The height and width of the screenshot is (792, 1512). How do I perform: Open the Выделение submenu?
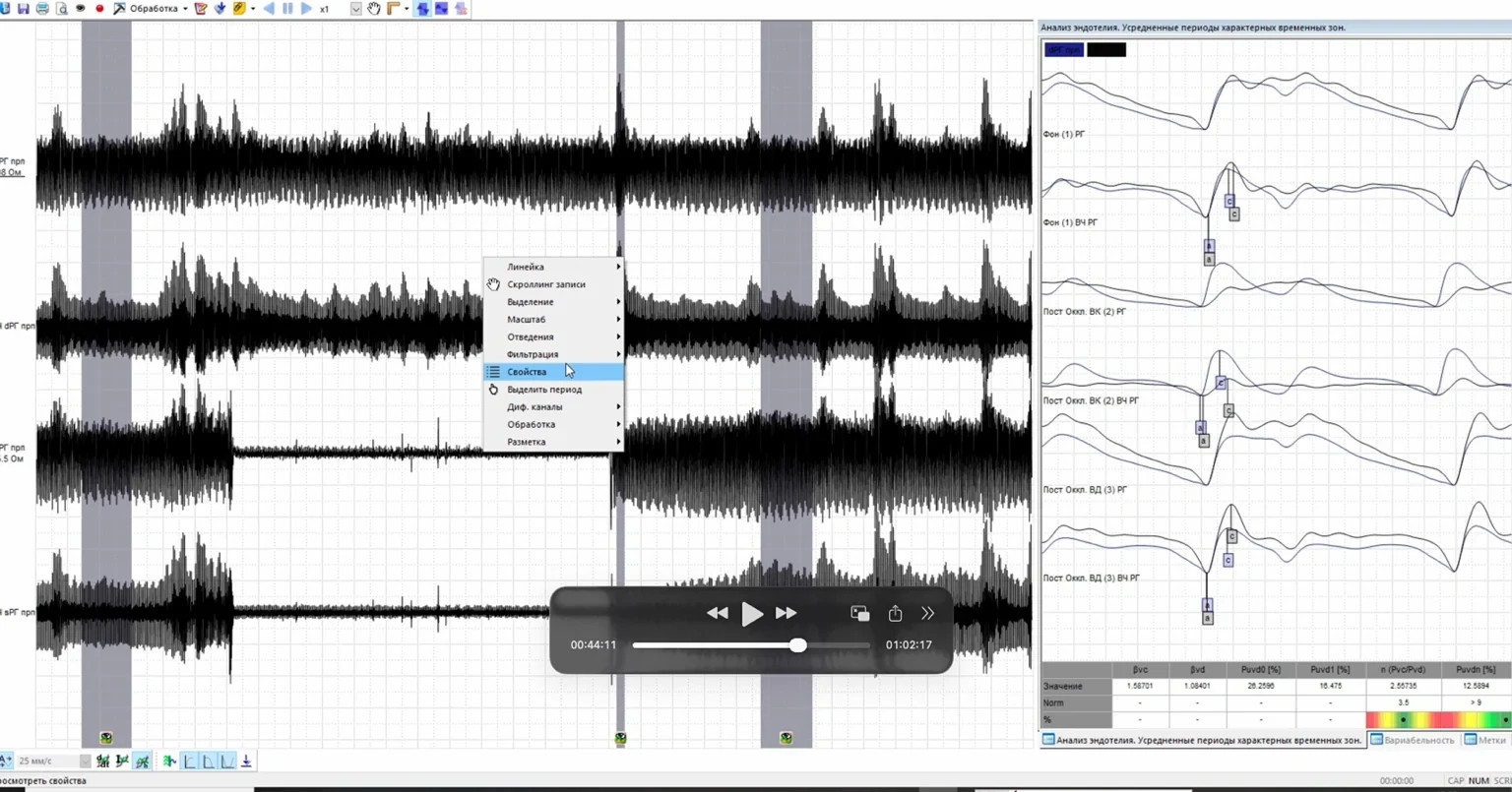click(553, 302)
